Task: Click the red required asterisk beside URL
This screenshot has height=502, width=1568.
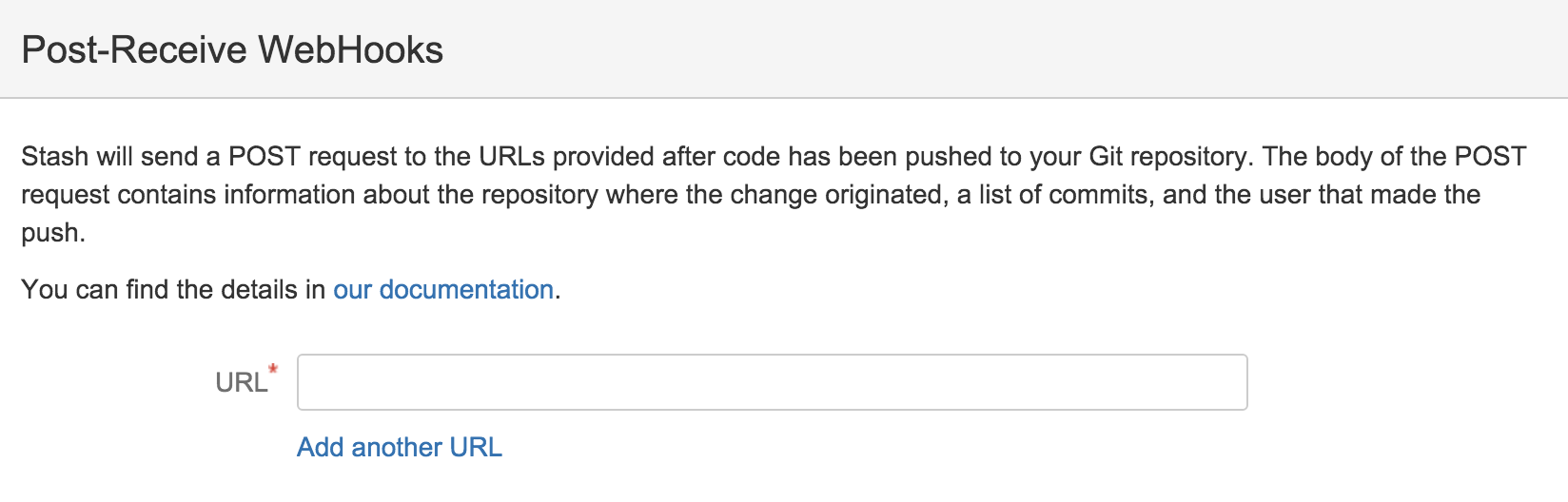Action: [273, 370]
